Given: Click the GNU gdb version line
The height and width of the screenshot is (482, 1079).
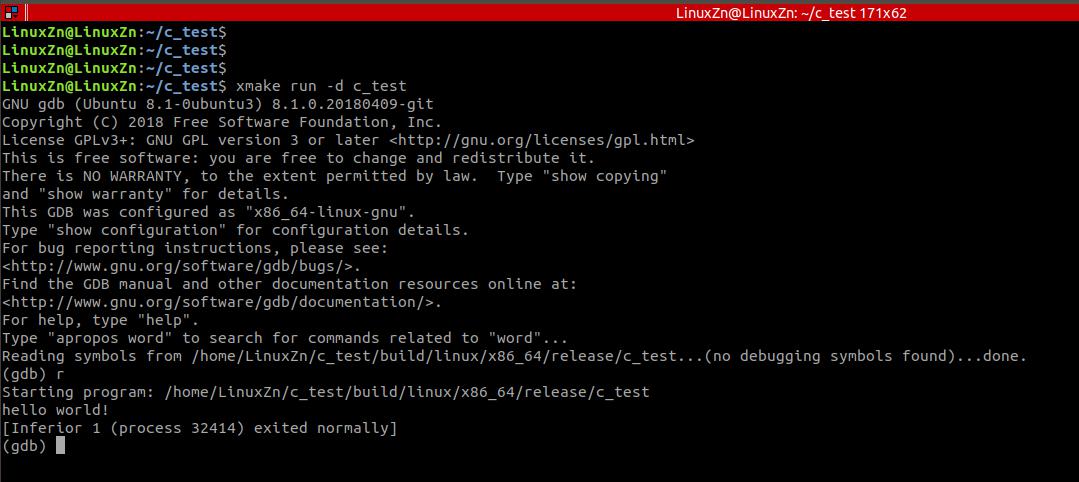Looking at the screenshot, I should point(217,104).
